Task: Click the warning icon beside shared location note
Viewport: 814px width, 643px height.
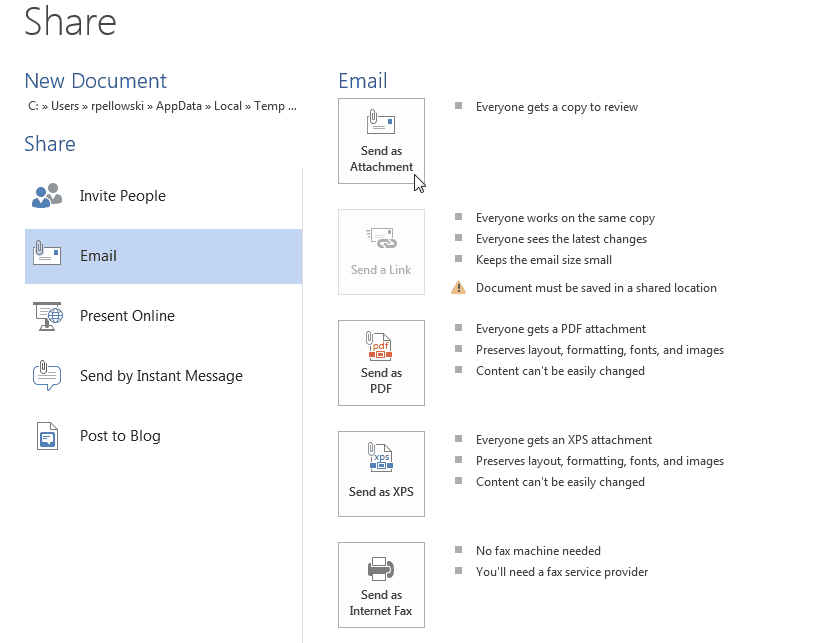Action: (458, 288)
